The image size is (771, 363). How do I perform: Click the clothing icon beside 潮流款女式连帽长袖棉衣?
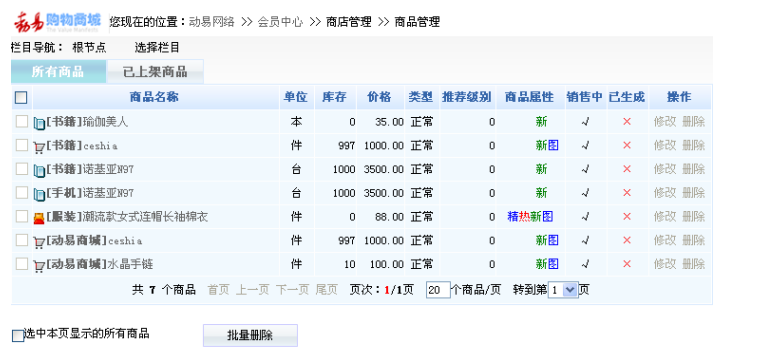pos(39,218)
